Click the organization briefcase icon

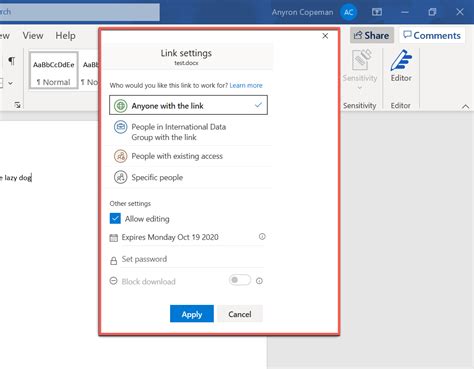tap(120, 127)
